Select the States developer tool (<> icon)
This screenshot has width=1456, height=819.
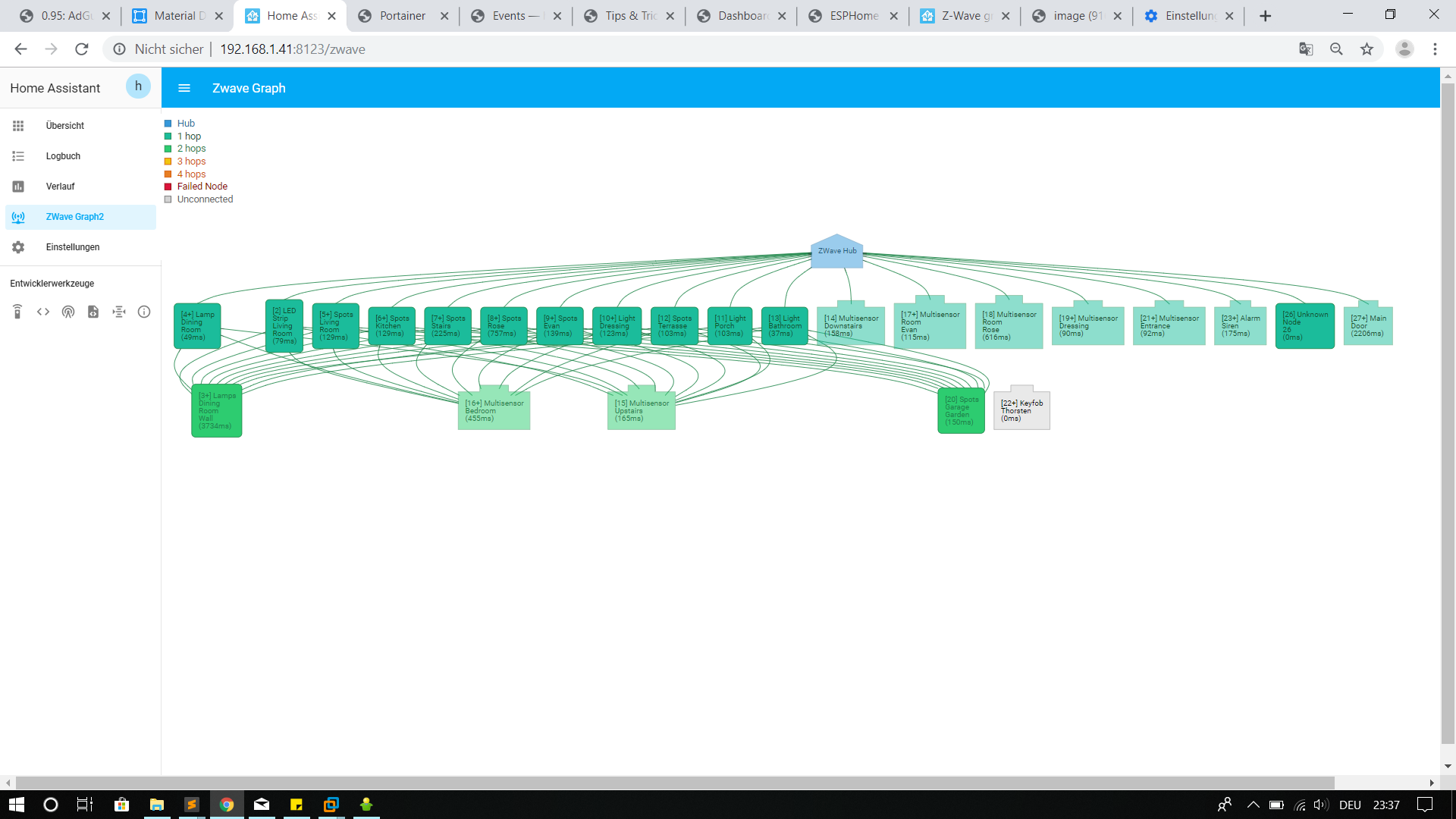pos(42,312)
